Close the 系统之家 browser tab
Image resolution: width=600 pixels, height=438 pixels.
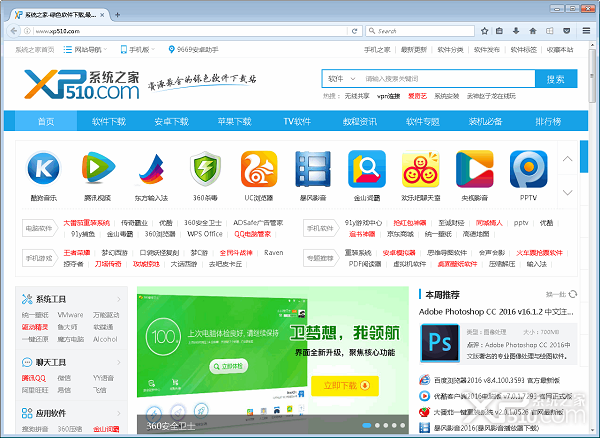(x=102, y=15)
